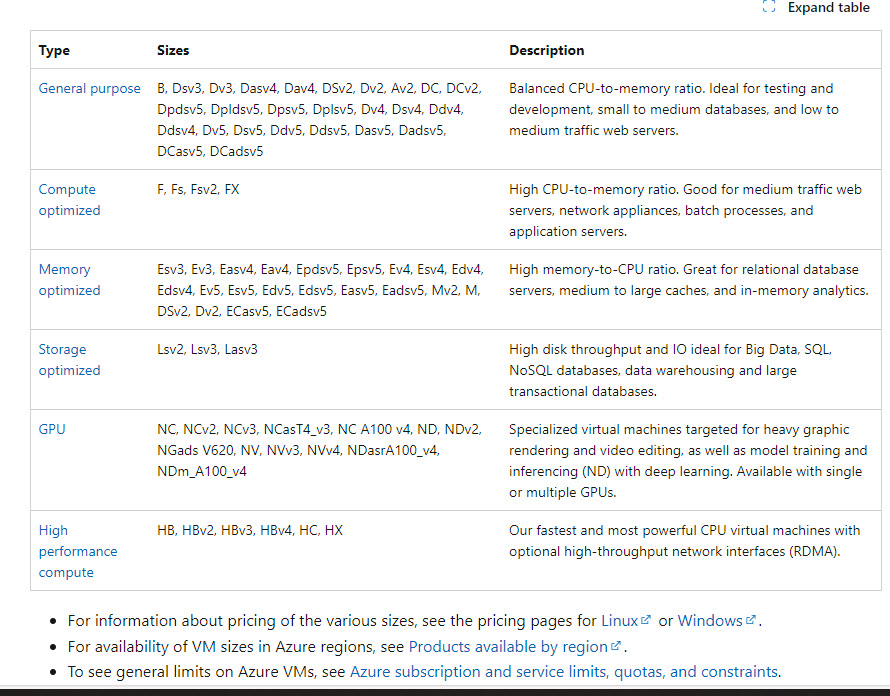Click the text 'medium traffic web servers.'
Screen dimensions: 890x696
pos(594,131)
